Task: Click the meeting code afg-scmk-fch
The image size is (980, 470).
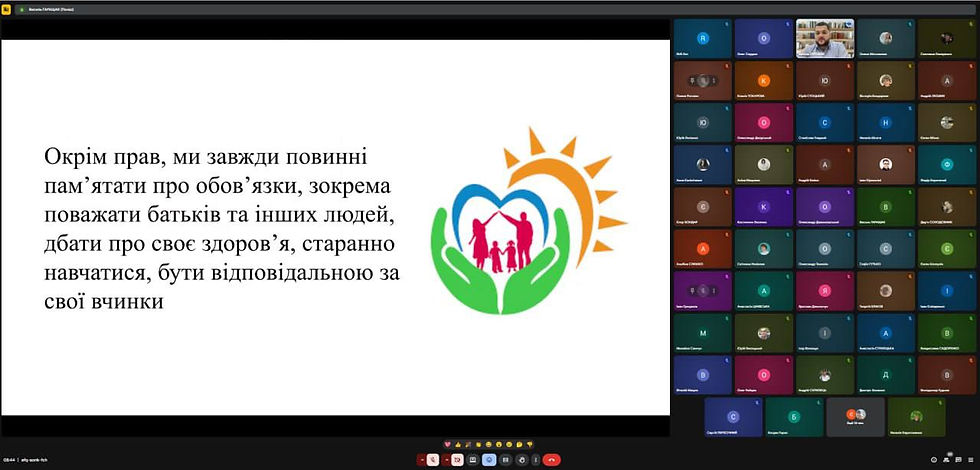Action: tap(34, 460)
